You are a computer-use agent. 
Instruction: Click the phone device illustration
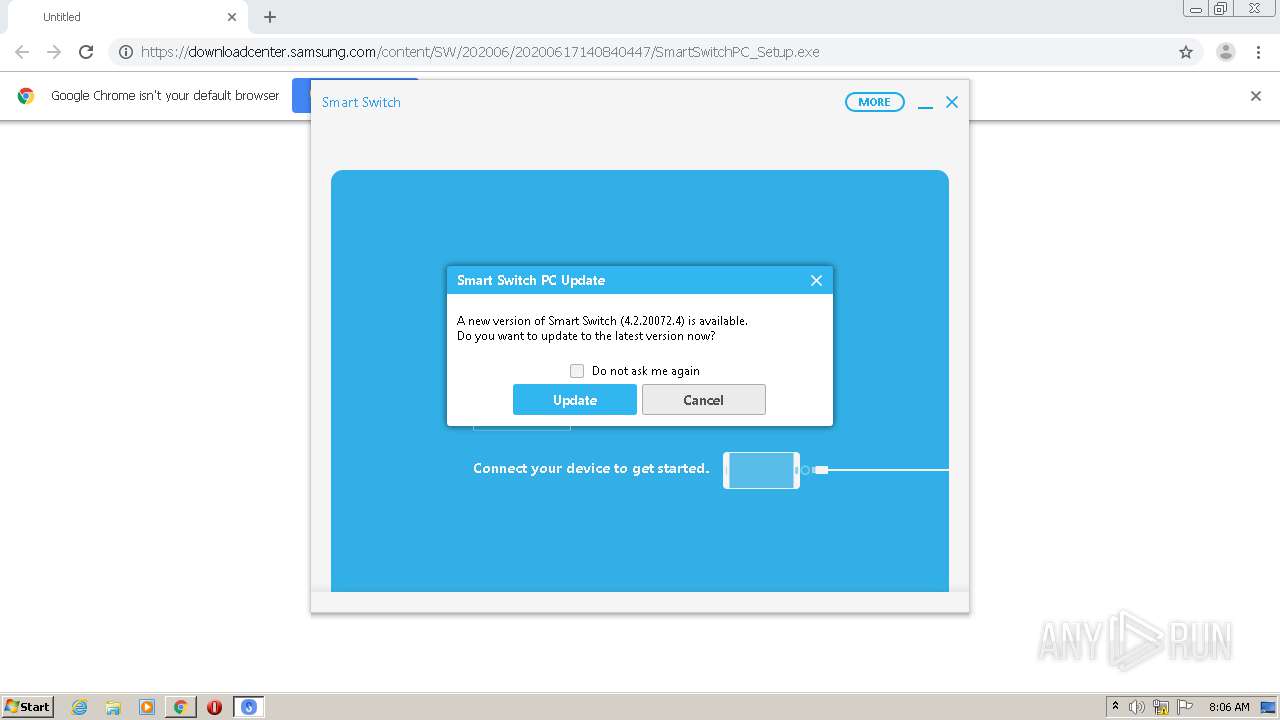(x=761, y=470)
